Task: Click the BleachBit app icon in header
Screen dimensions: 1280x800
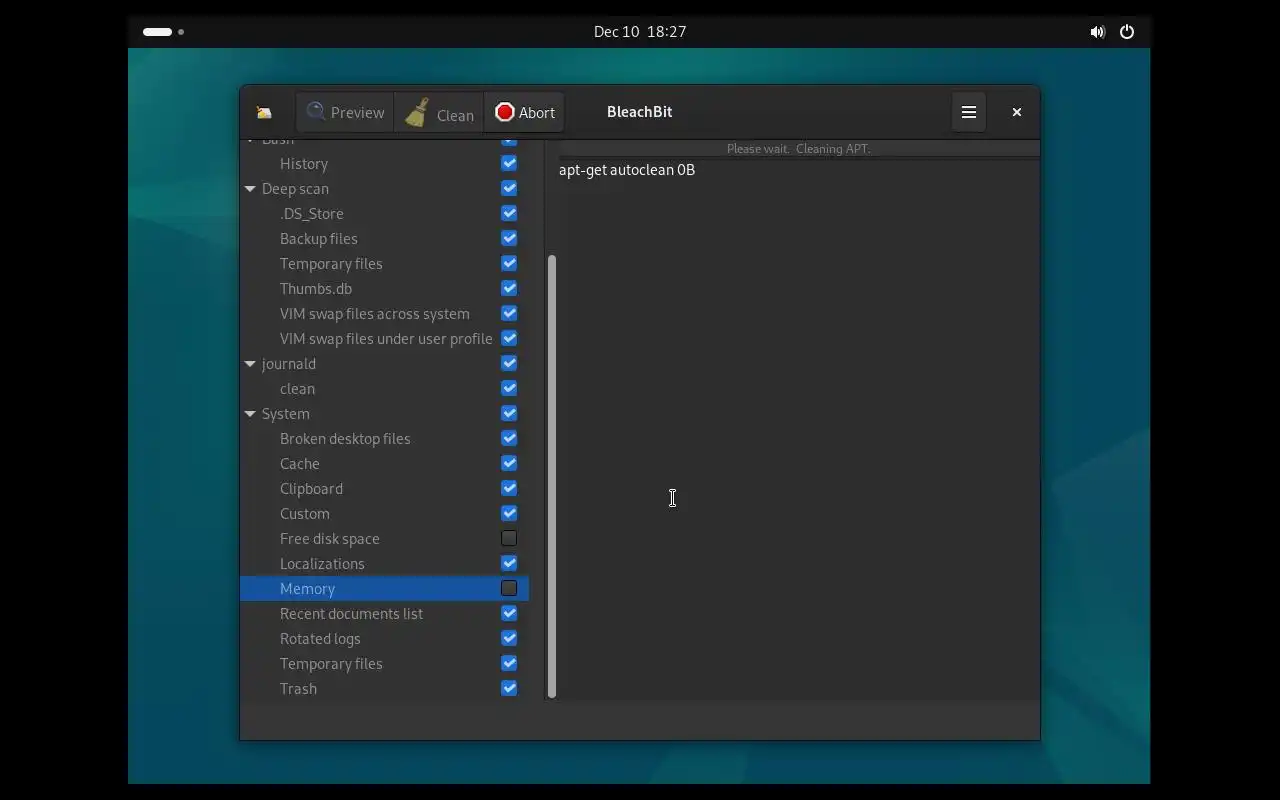Action: click(x=264, y=113)
